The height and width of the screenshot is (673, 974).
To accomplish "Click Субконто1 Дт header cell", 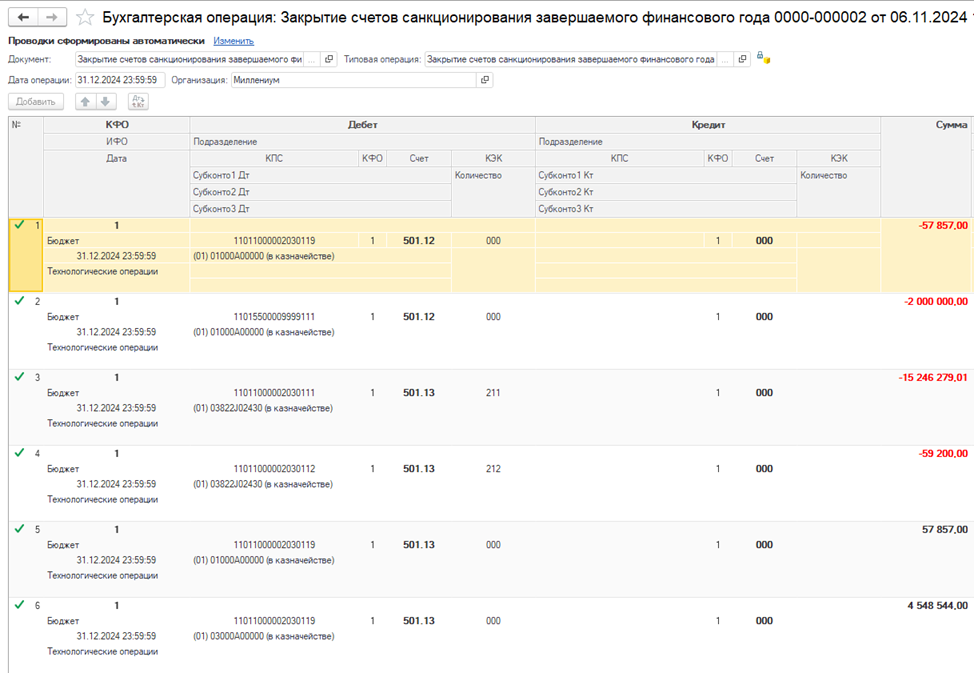I will pyautogui.click(x=321, y=175).
